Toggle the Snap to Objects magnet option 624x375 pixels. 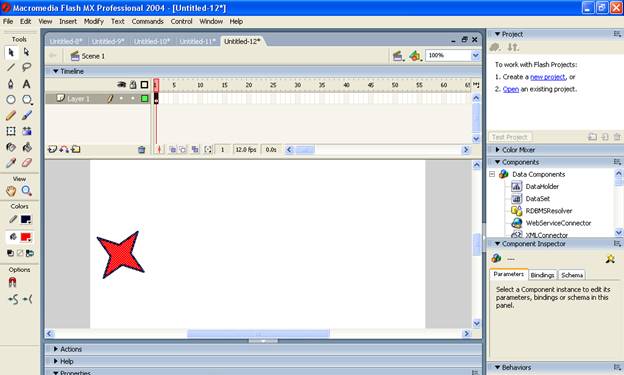pyautogui.click(x=12, y=283)
